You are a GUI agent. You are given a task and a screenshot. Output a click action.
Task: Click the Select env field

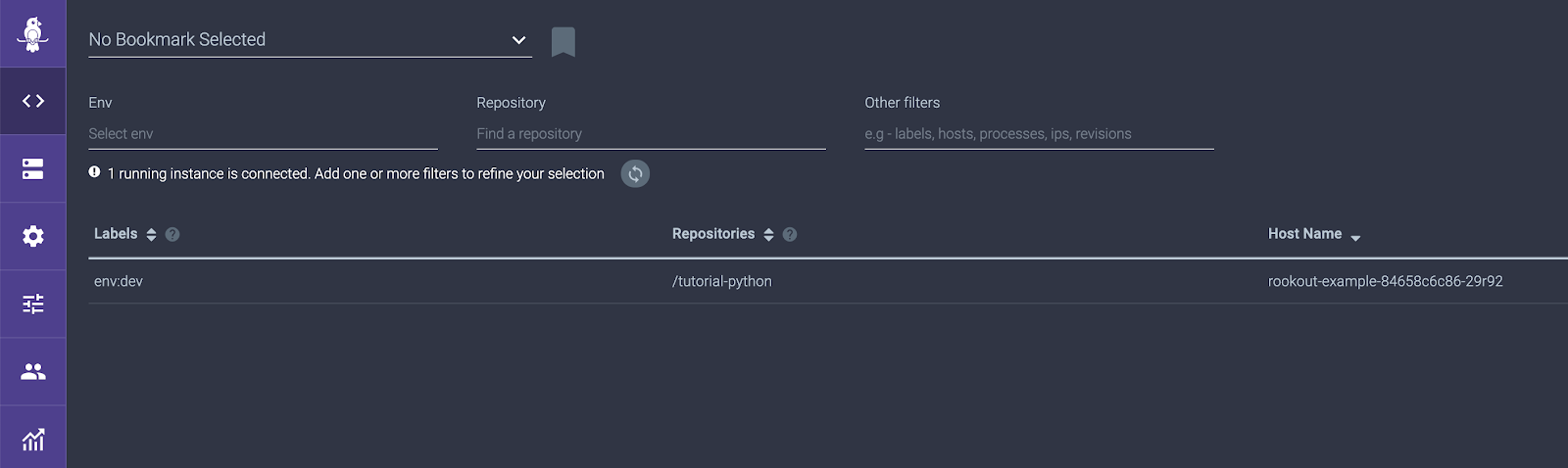click(x=263, y=134)
